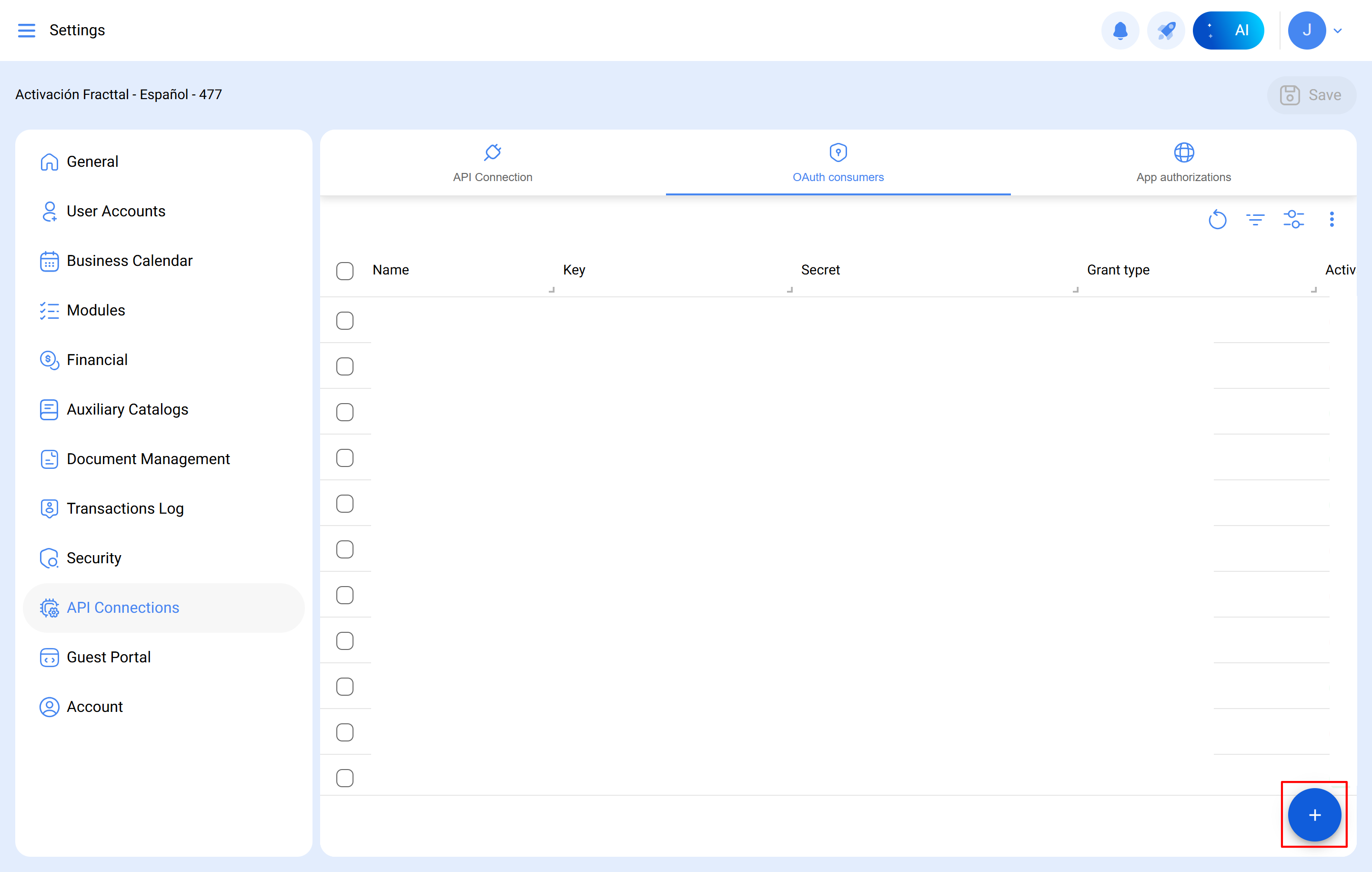Check the last row checkbox
This screenshot has width=1372, height=872.
click(345, 778)
